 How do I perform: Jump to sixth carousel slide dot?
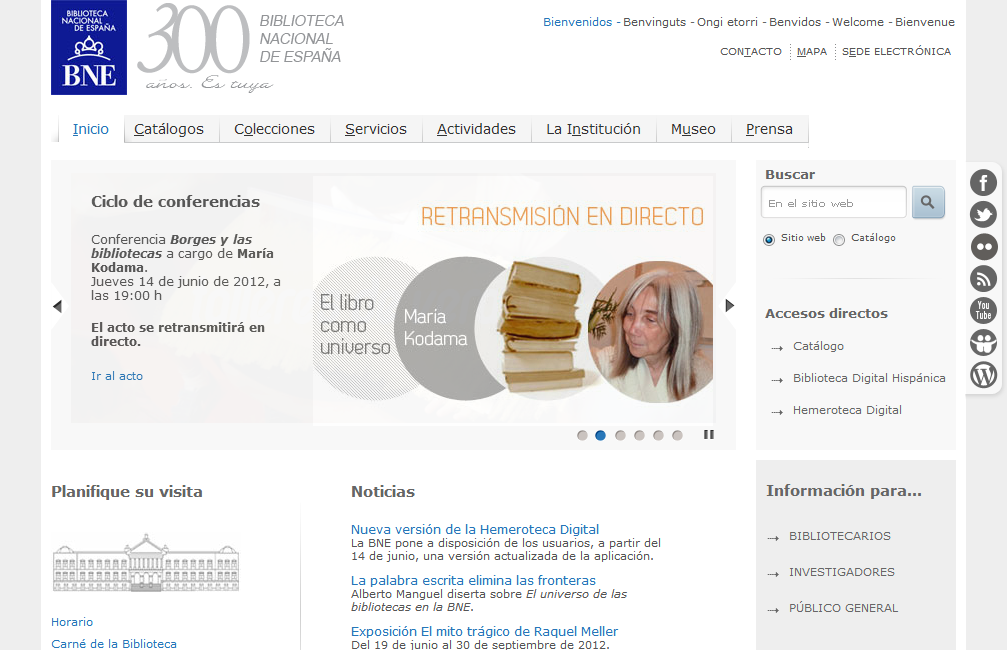677,435
